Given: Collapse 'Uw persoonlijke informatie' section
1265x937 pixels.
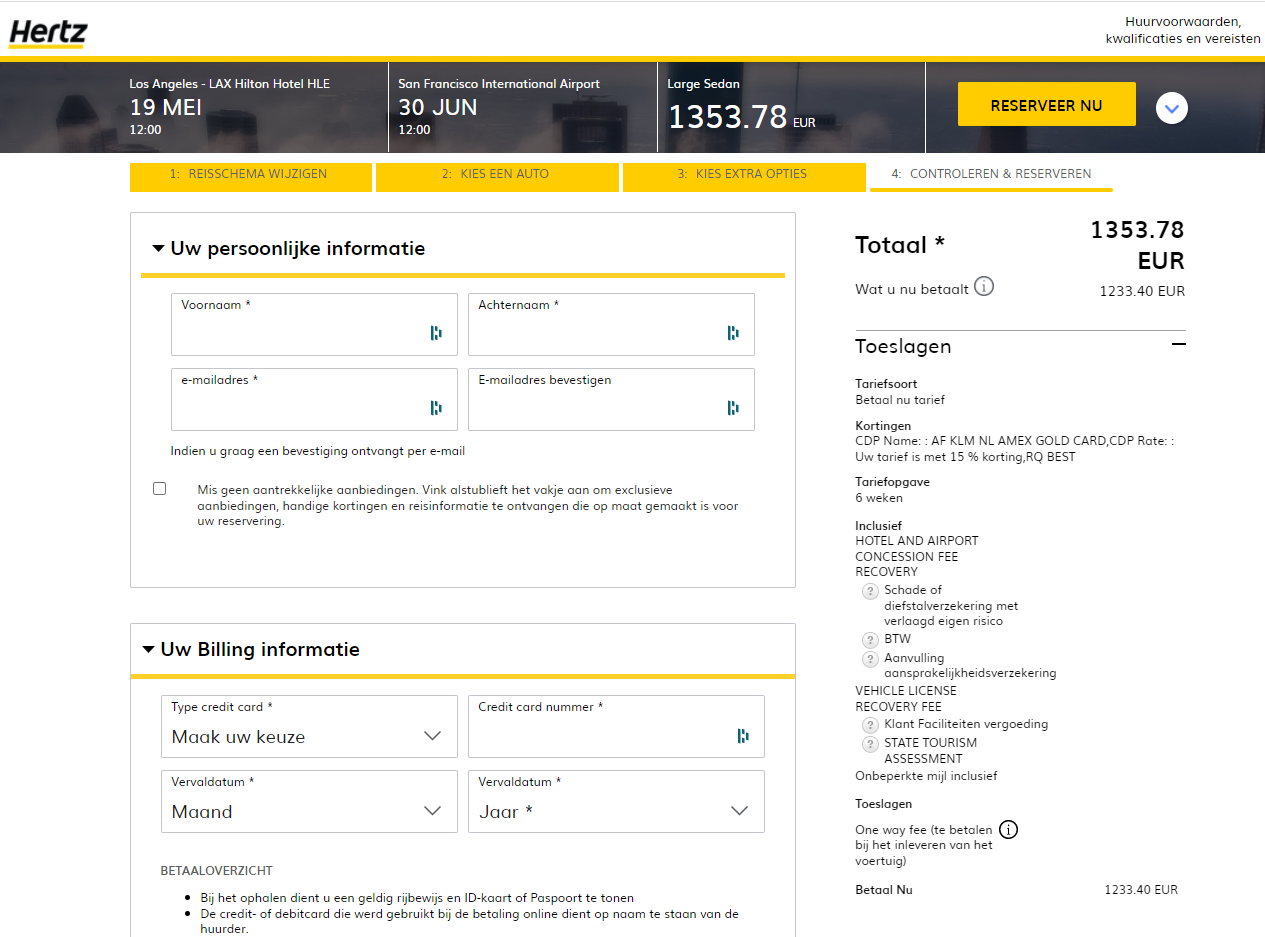Looking at the screenshot, I should click(158, 249).
